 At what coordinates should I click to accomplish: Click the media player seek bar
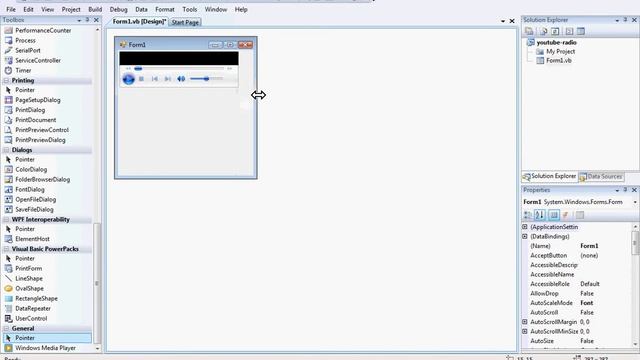pyautogui.click(x=179, y=69)
